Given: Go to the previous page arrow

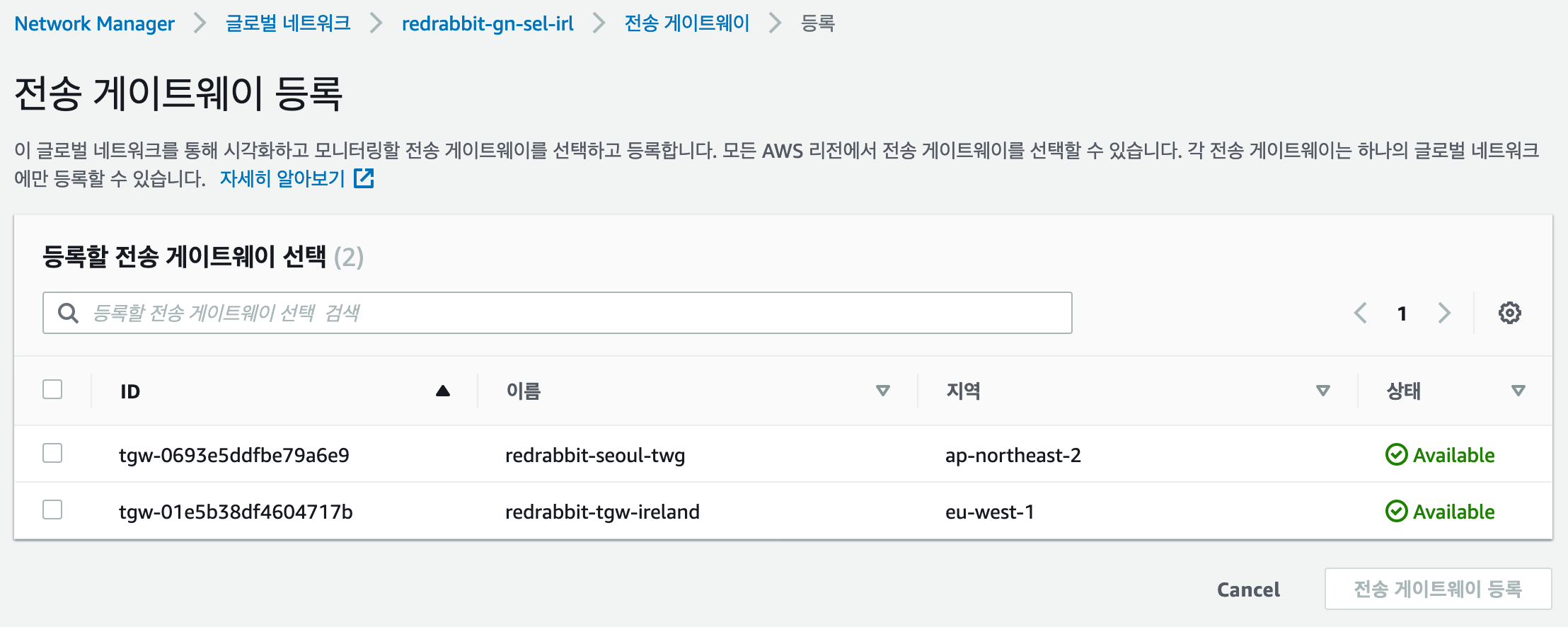Looking at the screenshot, I should coord(1361,313).
